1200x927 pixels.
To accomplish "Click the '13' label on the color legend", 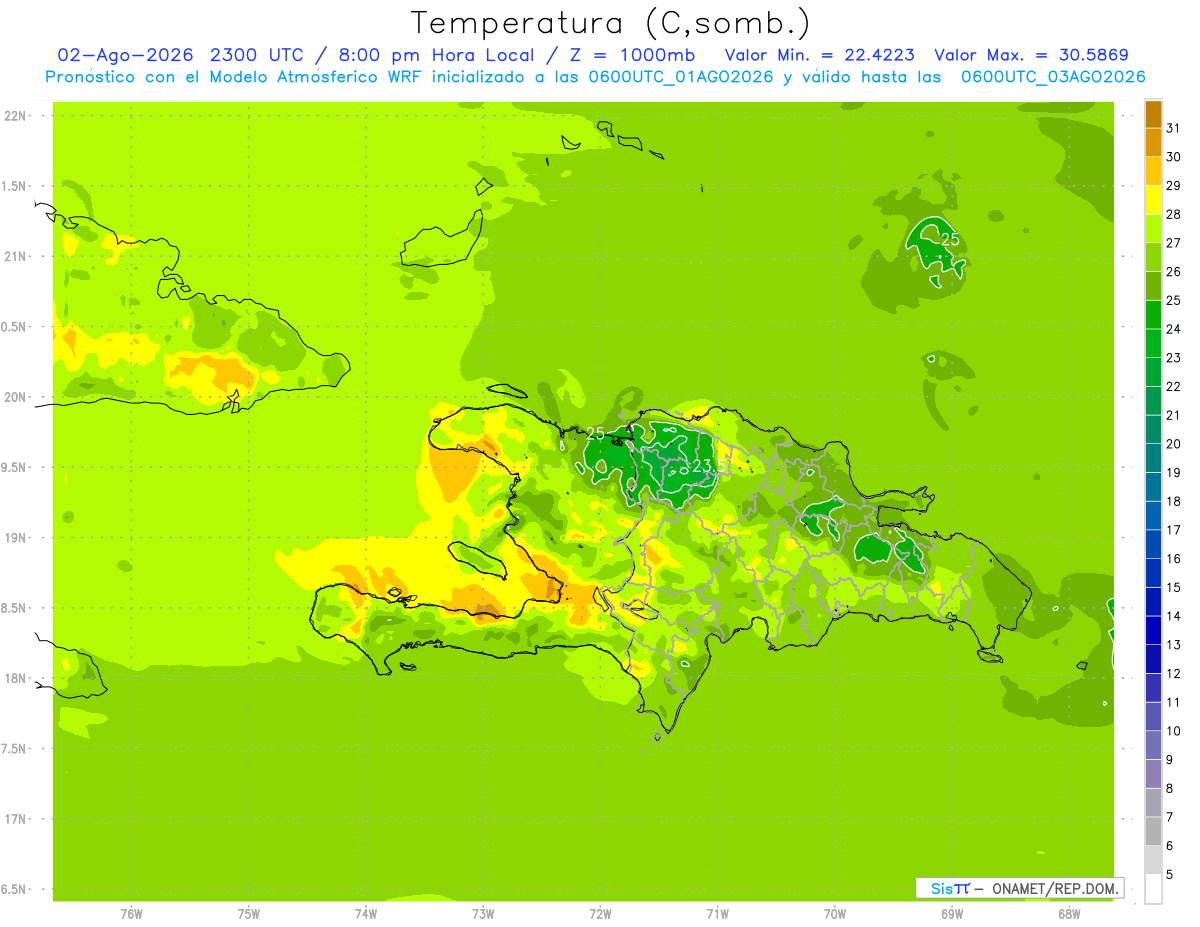I will pyautogui.click(x=1174, y=645).
